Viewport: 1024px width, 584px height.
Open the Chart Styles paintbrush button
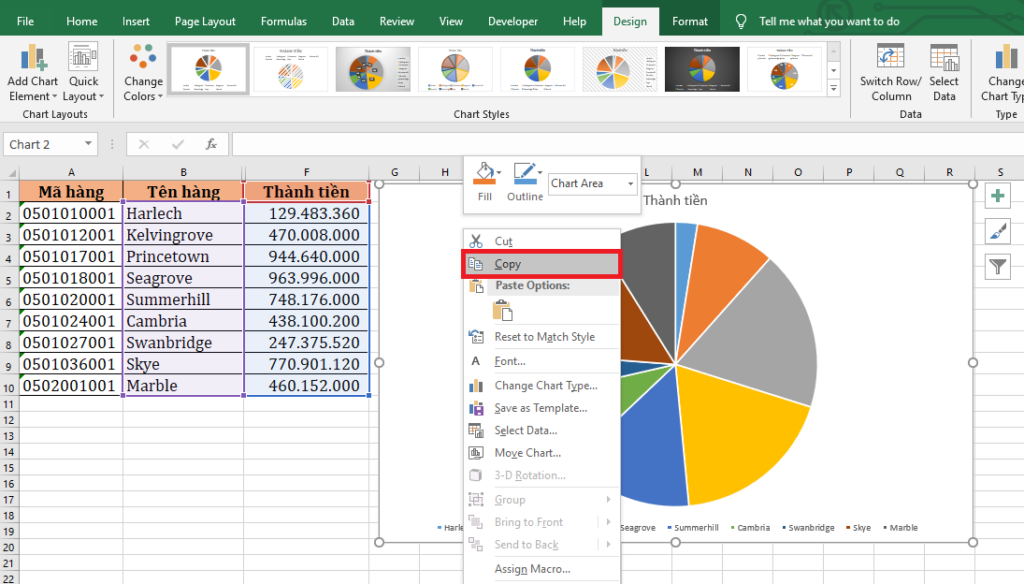pos(998,231)
